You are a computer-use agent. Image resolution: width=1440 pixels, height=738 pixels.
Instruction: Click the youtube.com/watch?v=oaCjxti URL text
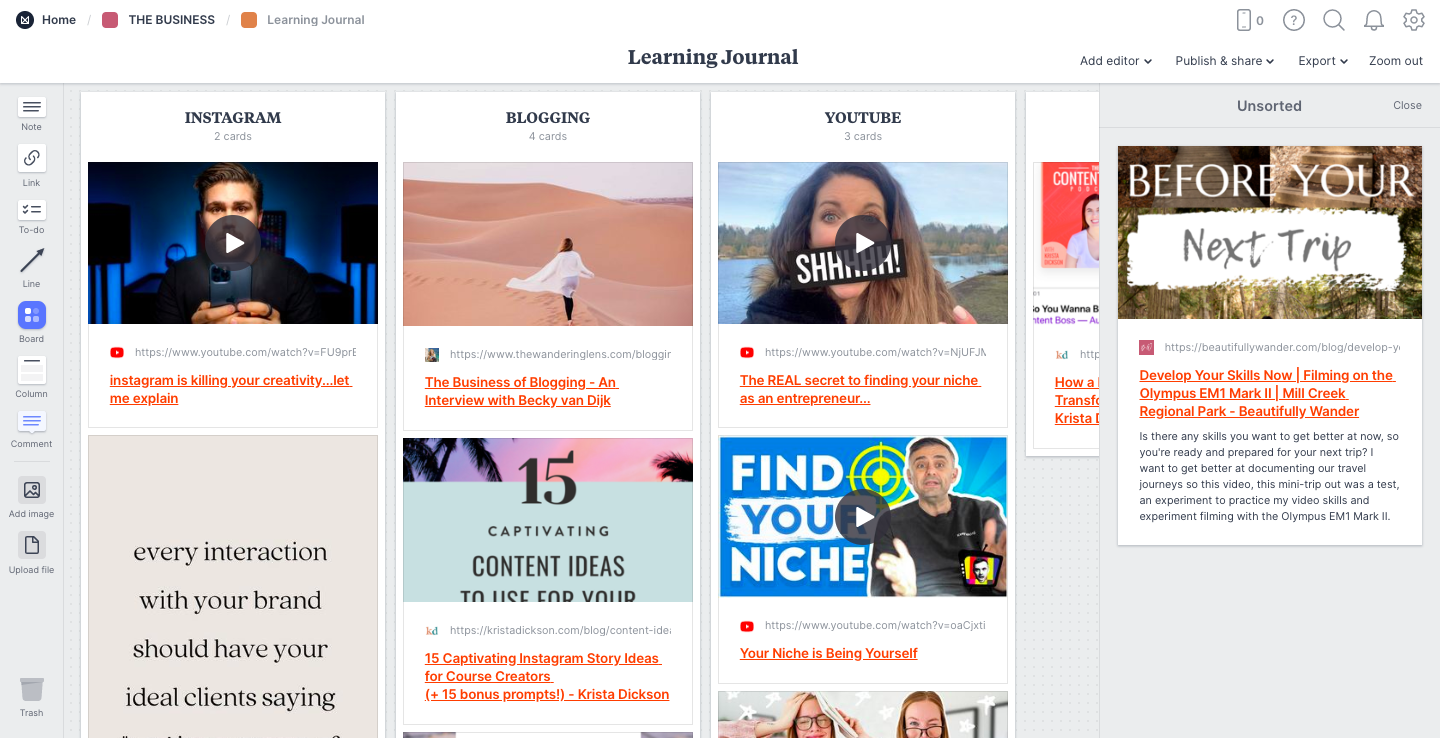pyautogui.click(x=875, y=626)
